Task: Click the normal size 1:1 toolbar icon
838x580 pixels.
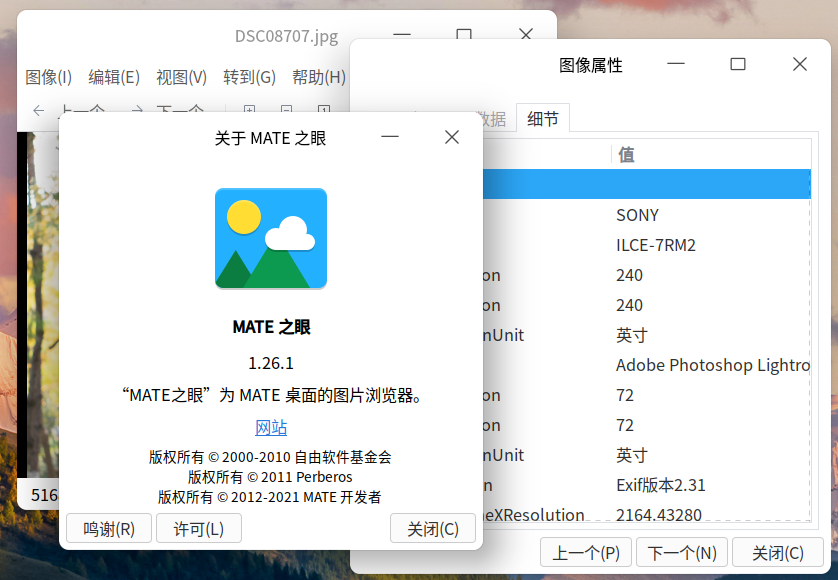Action: pos(324,110)
